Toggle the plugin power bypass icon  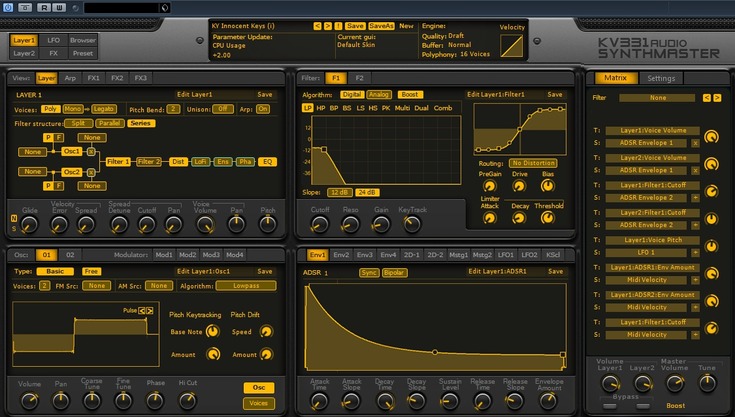coord(8,7)
